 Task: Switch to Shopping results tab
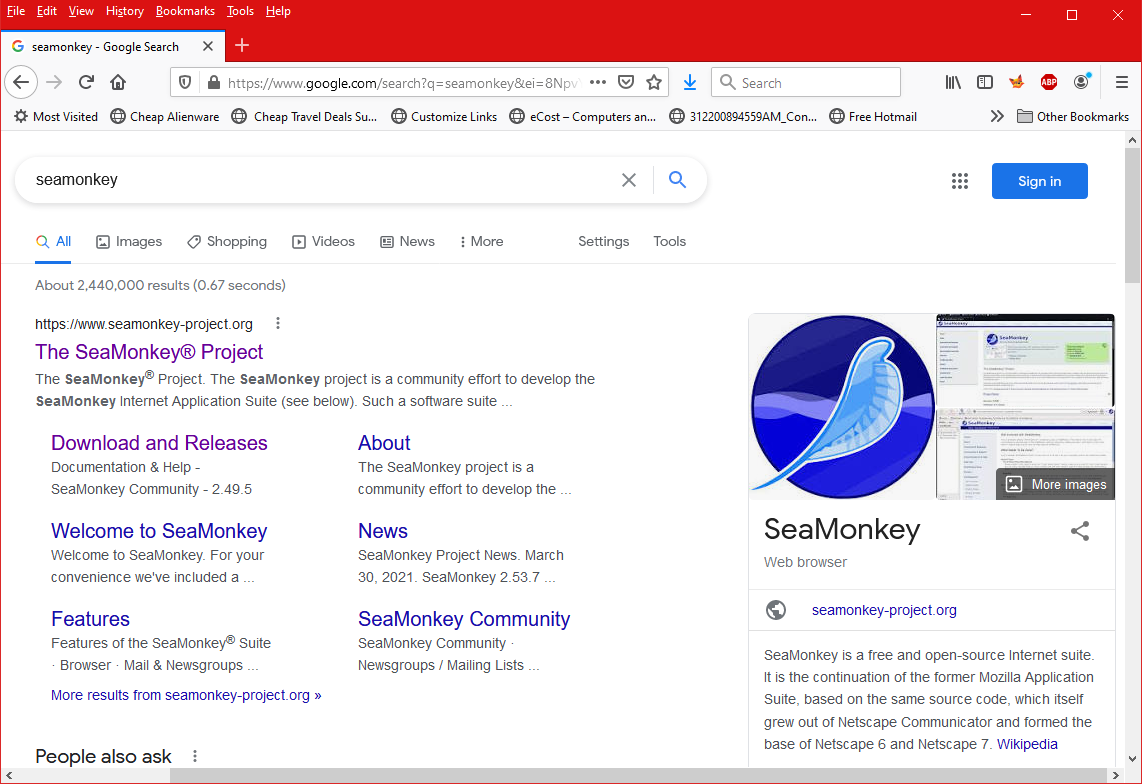pos(227,241)
